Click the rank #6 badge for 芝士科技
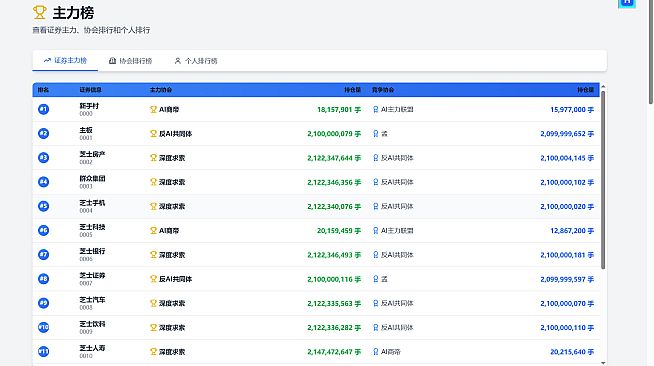654x366 pixels. [x=43, y=230]
